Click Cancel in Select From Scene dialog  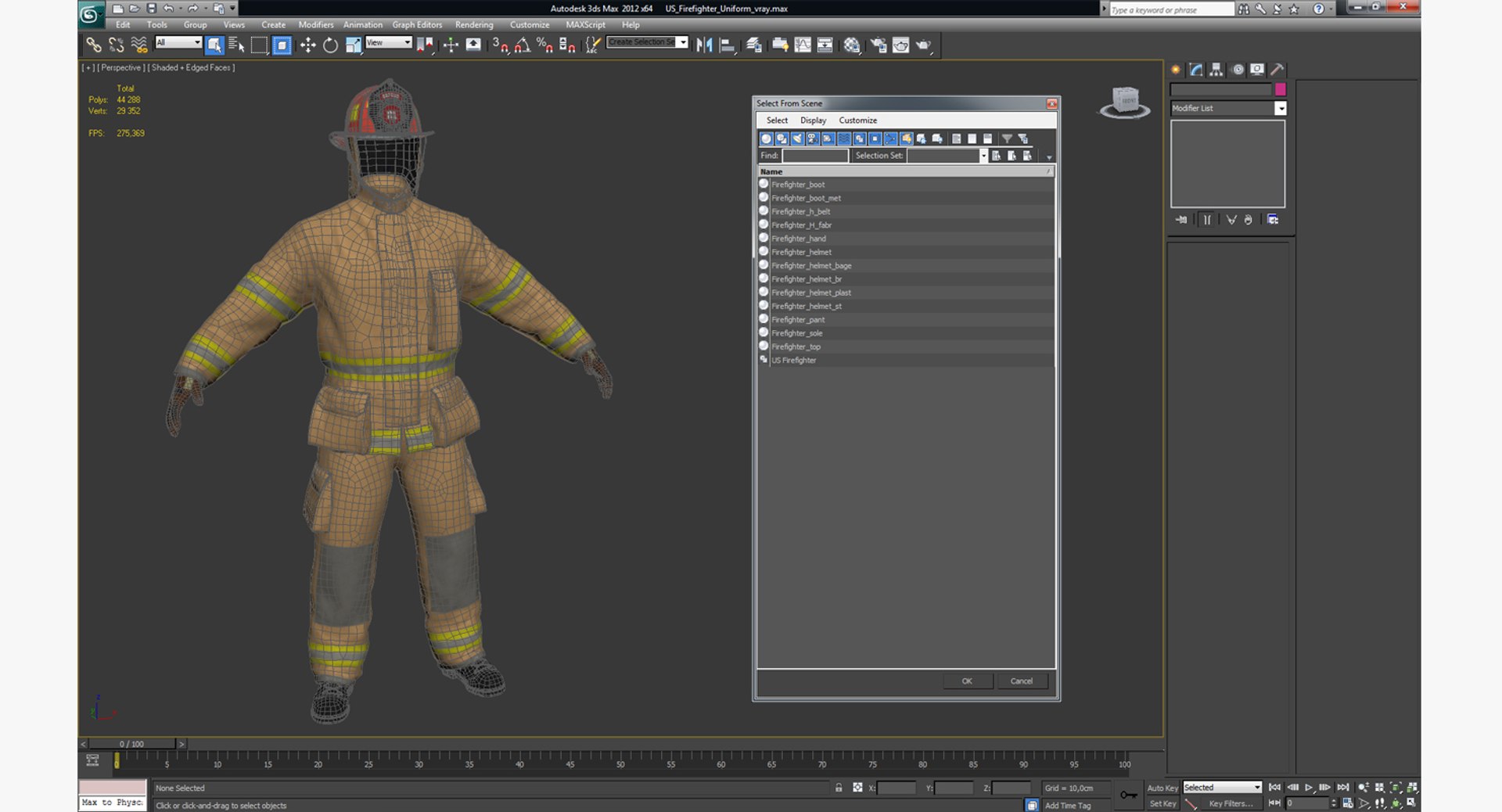[1022, 681]
